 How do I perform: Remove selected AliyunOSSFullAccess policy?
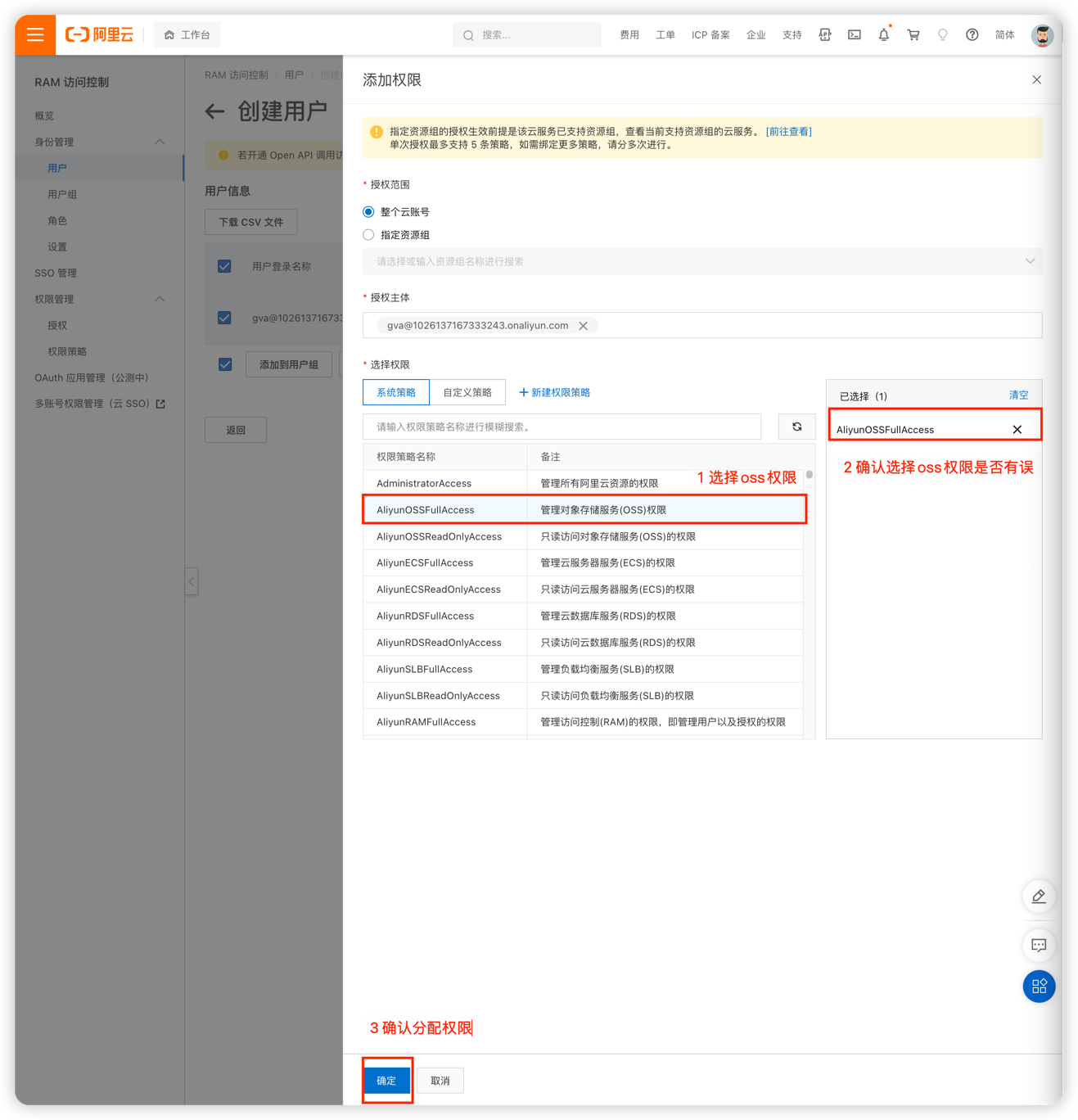[x=1017, y=430]
